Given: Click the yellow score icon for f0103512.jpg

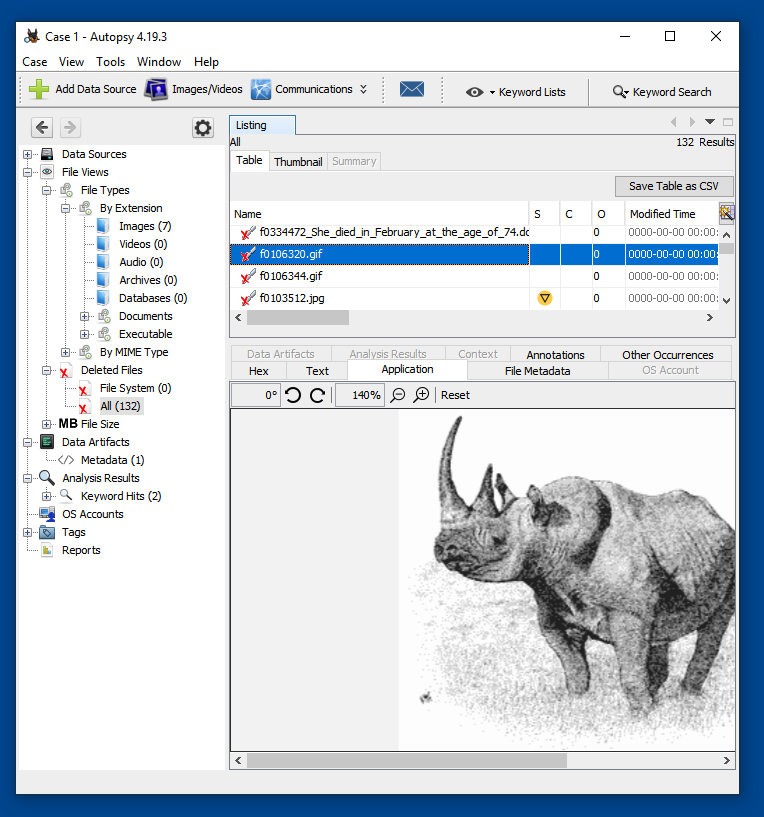Looking at the screenshot, I should click(x=545, y=299).
